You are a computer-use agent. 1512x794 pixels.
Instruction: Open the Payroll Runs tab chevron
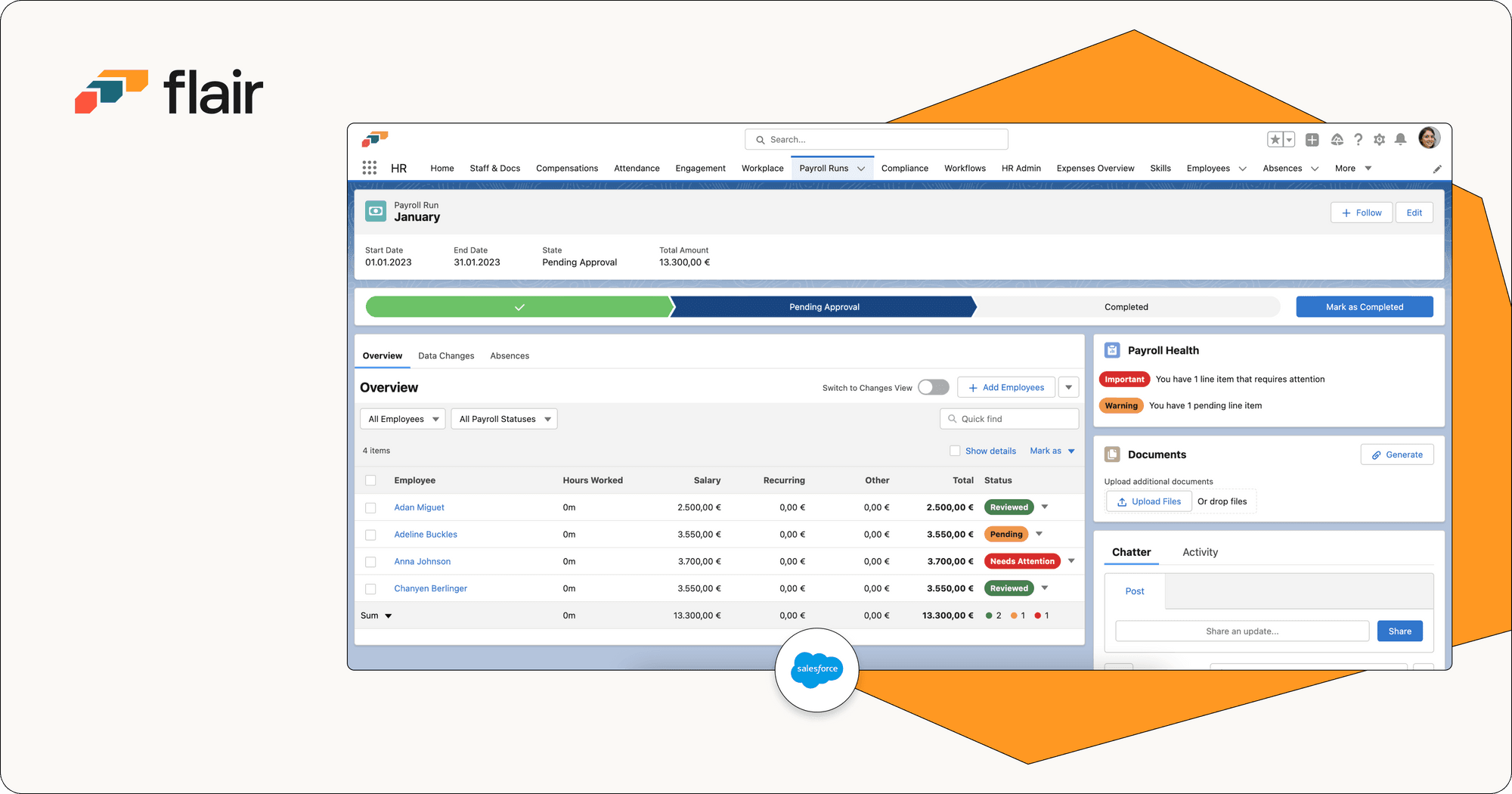point(861,169)
